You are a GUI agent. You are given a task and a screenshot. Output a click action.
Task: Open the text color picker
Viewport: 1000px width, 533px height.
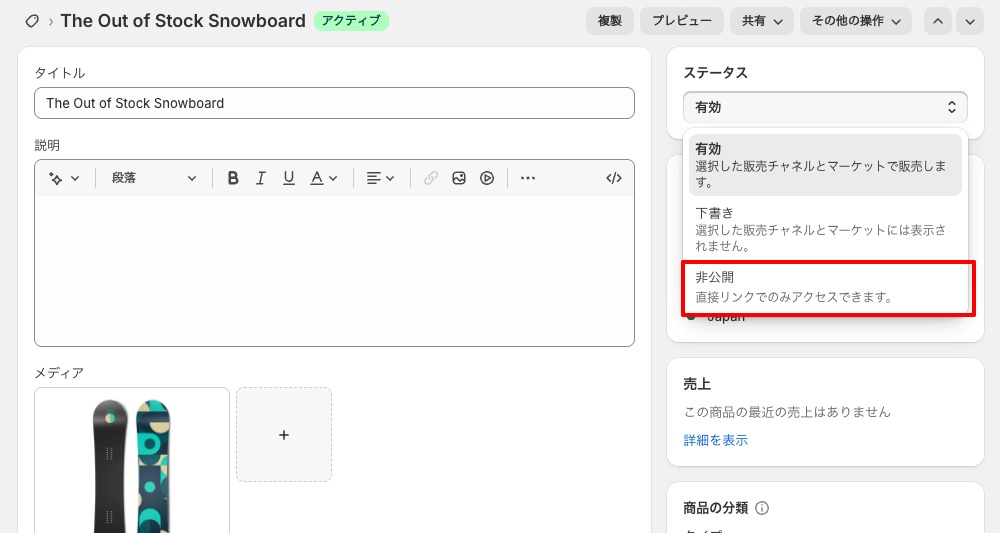(x=323, y=178)
